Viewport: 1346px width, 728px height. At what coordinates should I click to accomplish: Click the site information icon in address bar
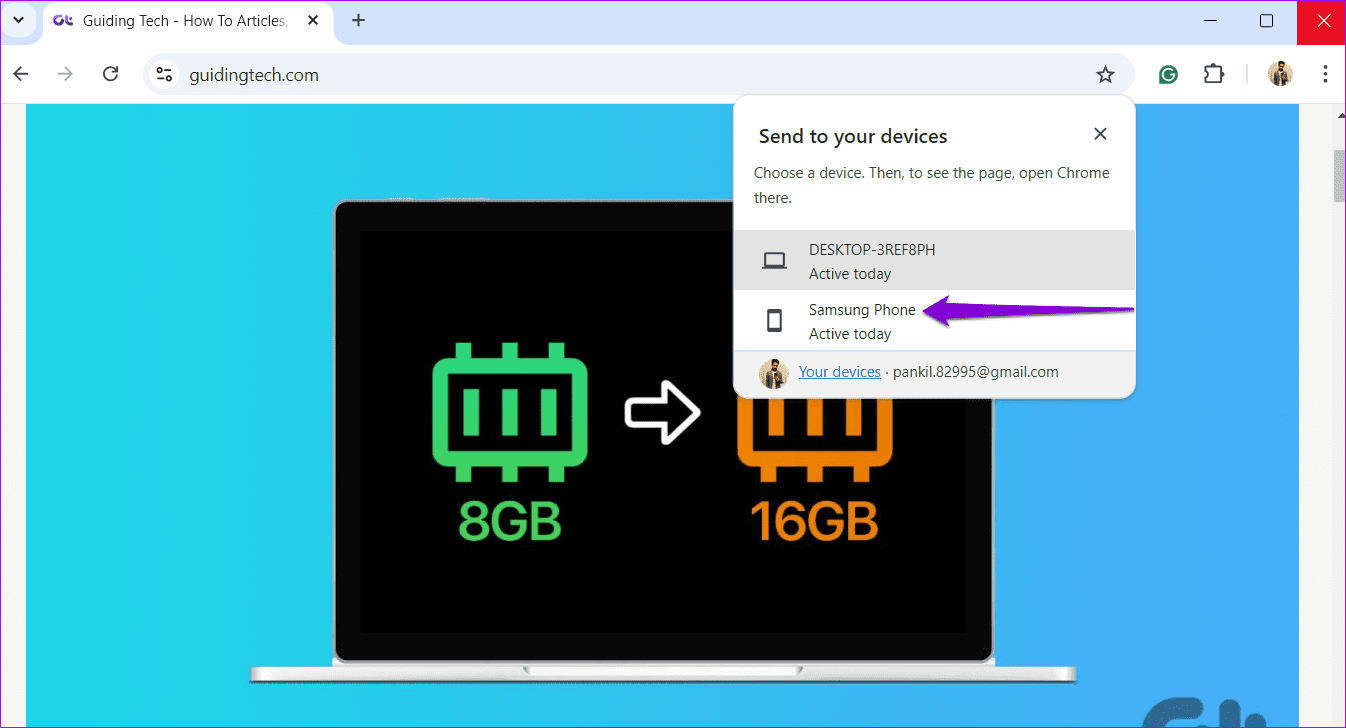(163, 74)
